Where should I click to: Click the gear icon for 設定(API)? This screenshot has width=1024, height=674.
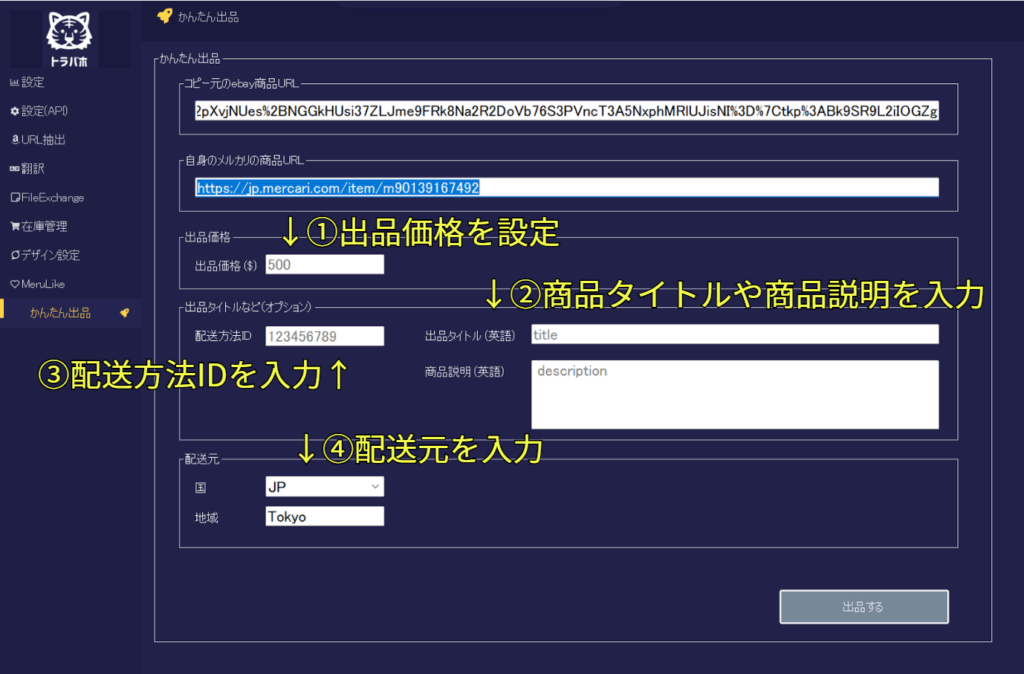(x=14, y=111)
